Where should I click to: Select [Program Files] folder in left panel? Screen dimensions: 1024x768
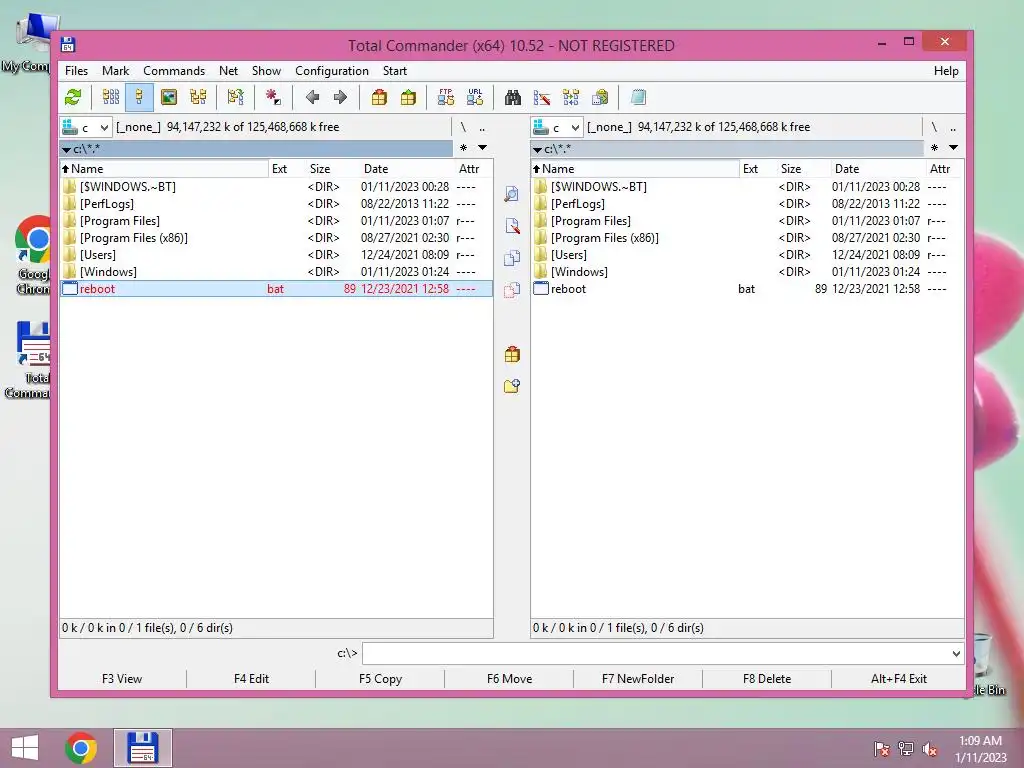276,221
